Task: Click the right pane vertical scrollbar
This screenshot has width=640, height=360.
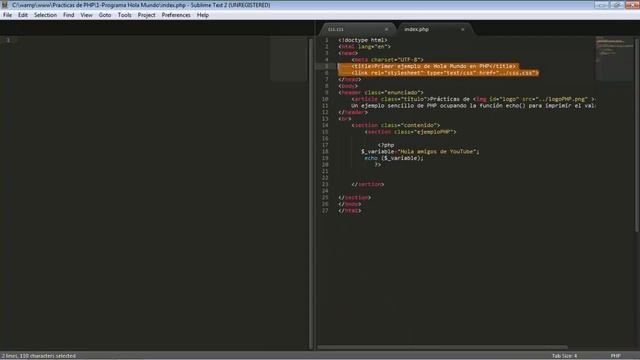Action: coord(637,135)
